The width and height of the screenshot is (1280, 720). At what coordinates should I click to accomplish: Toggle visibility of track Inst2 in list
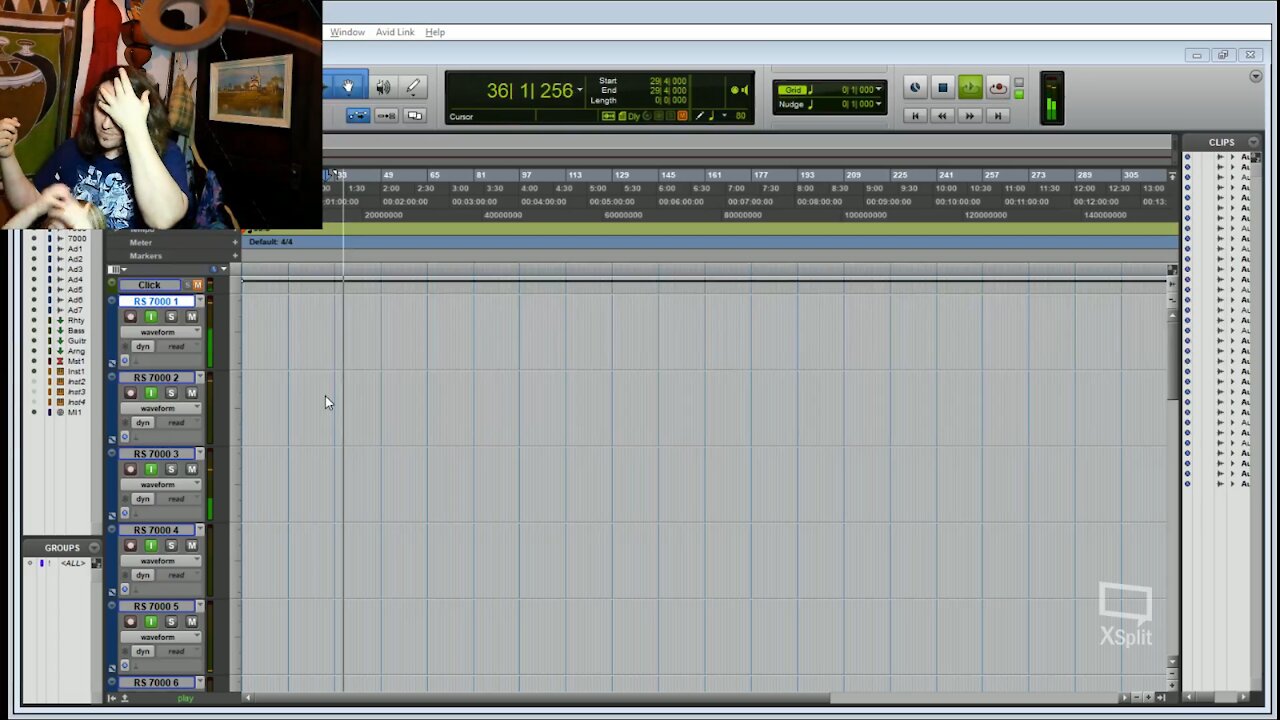click(34, 381)
